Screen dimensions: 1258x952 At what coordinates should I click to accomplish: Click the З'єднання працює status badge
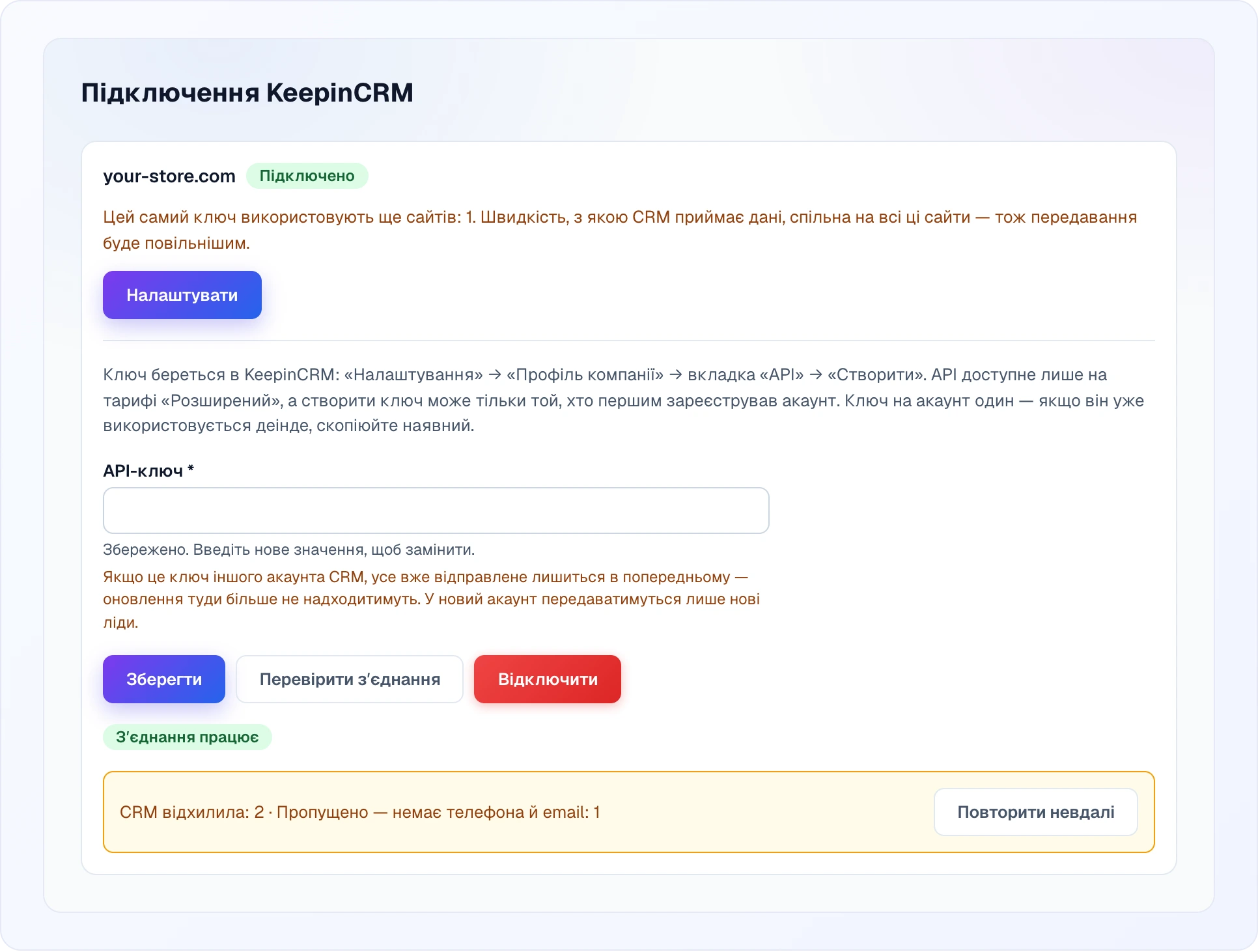point(187,737)
